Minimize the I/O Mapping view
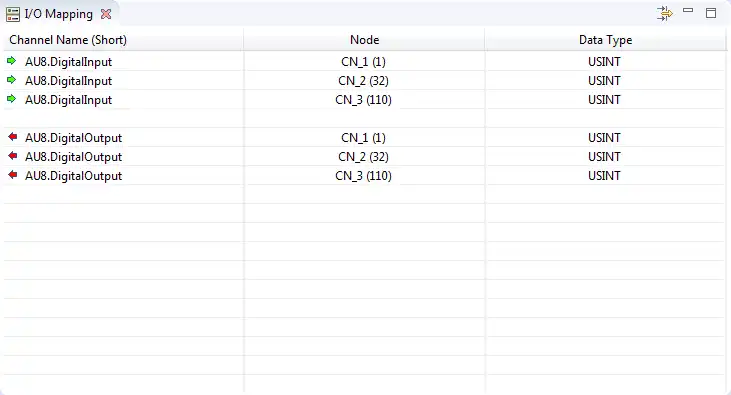The image size is (731, 395). 688,10
